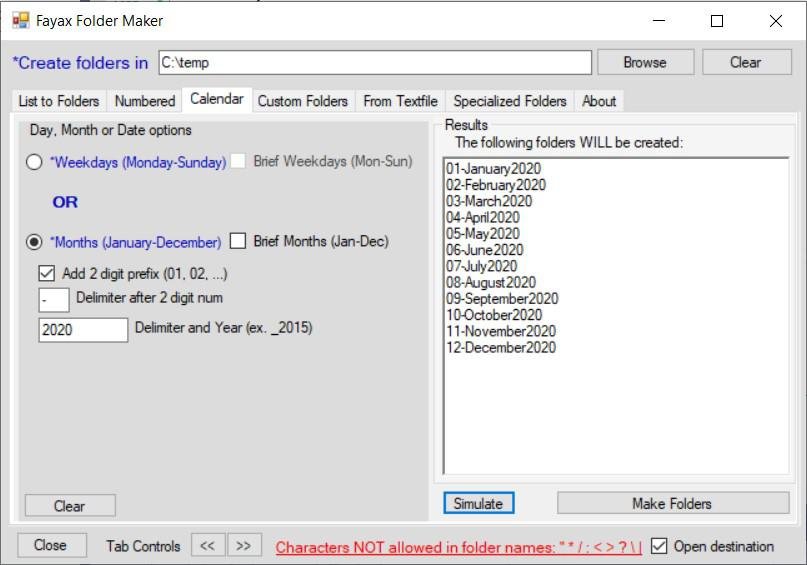Viewport: 807px width, 565px height.
Task: Select the Months (January-December) radio button
Action: (34, 242)
